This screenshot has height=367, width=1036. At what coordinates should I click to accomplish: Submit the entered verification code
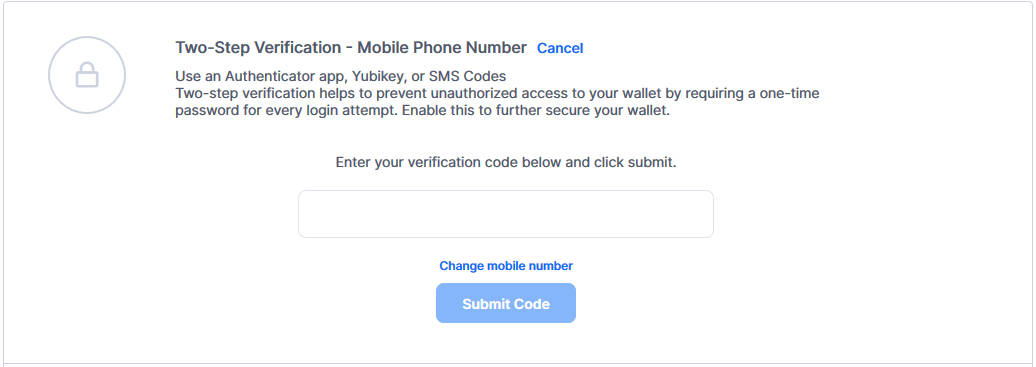click(x=505, y=304)
